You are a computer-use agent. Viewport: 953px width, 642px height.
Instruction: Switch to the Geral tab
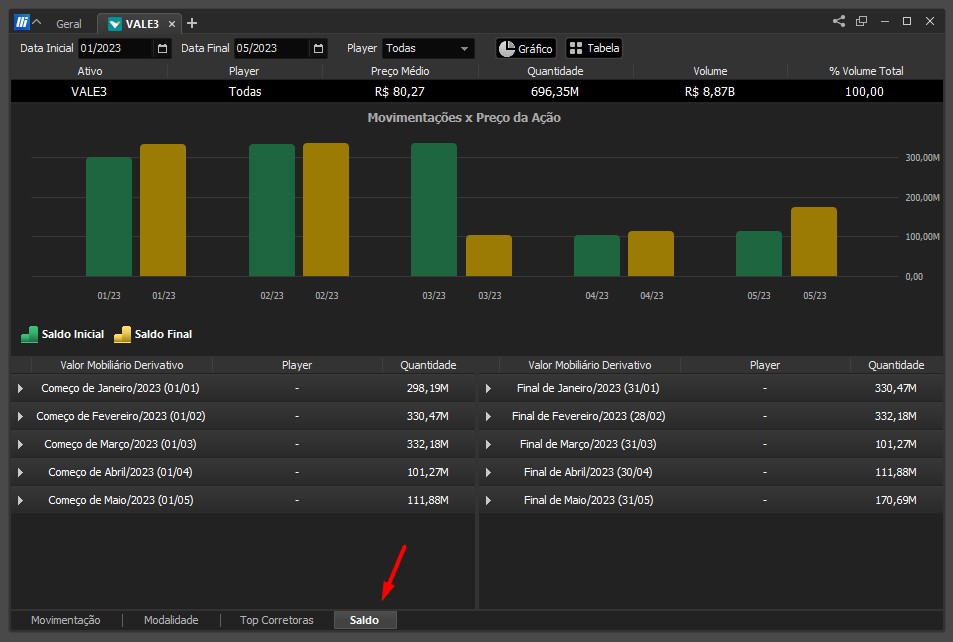click(69, 24)
